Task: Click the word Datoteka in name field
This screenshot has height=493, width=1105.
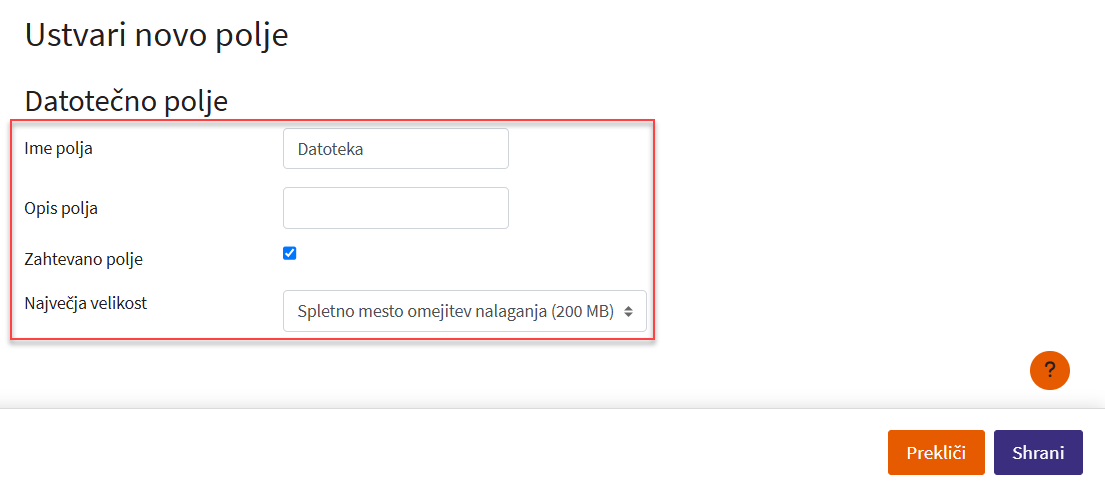Action: point(330,149)
